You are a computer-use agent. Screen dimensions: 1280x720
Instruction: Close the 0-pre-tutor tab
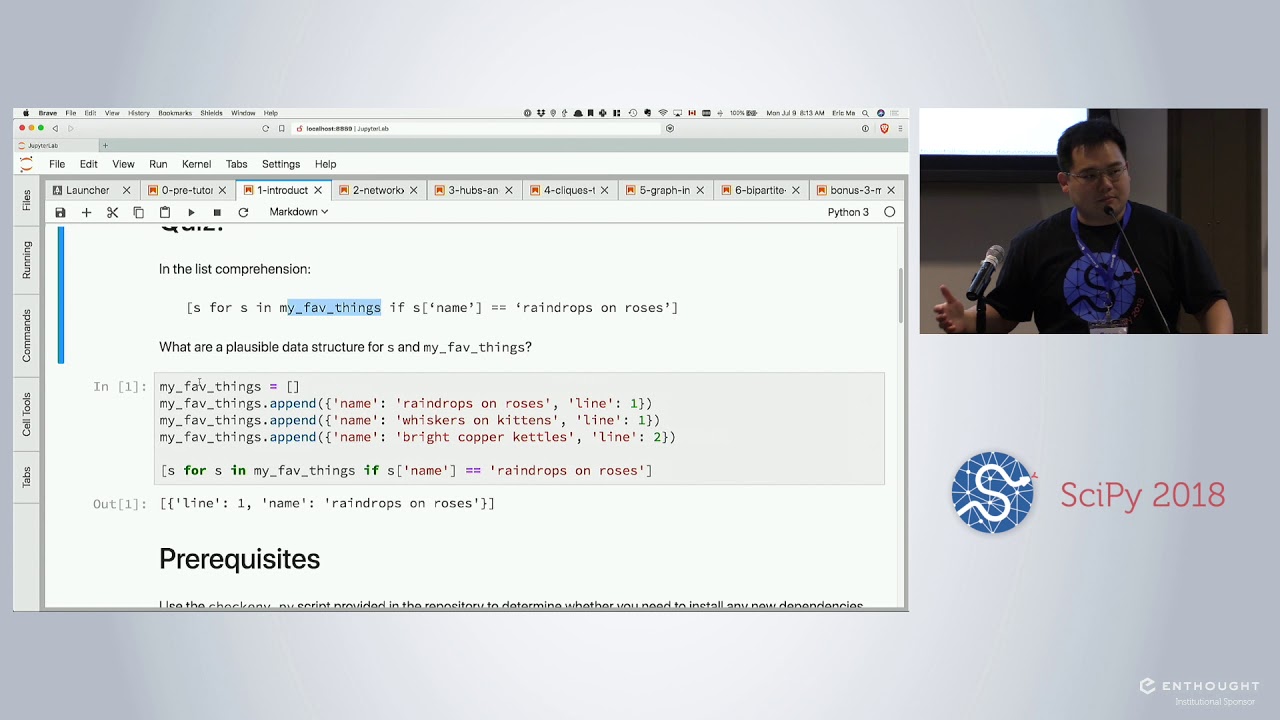point(222,190)
